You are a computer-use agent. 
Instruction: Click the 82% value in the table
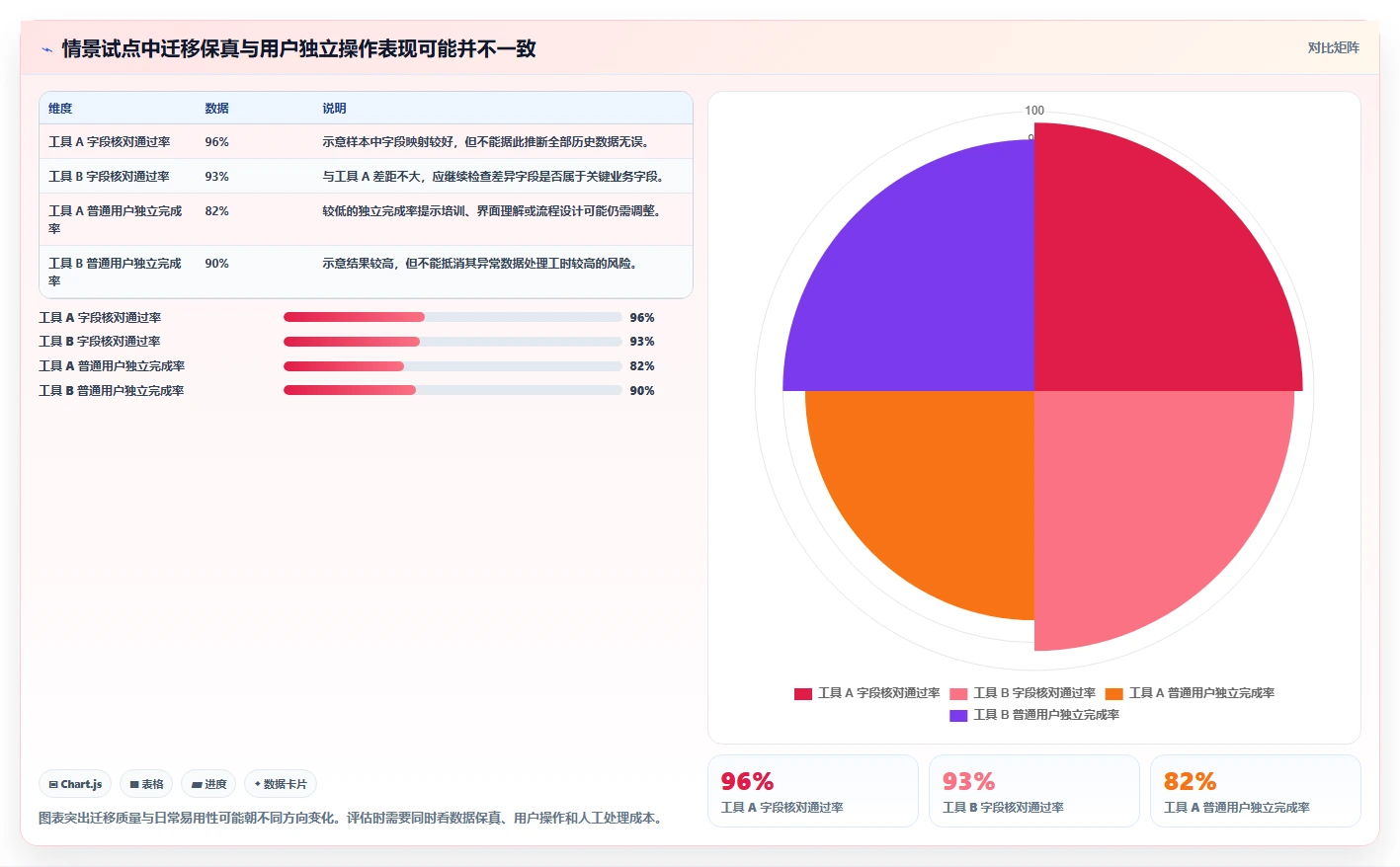tap(216, 211)
